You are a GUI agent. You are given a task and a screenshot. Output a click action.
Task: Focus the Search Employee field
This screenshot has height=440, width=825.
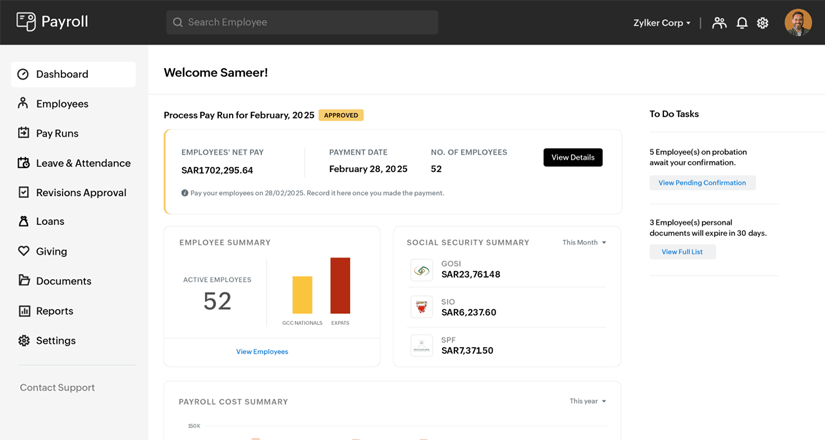[302, 22]
